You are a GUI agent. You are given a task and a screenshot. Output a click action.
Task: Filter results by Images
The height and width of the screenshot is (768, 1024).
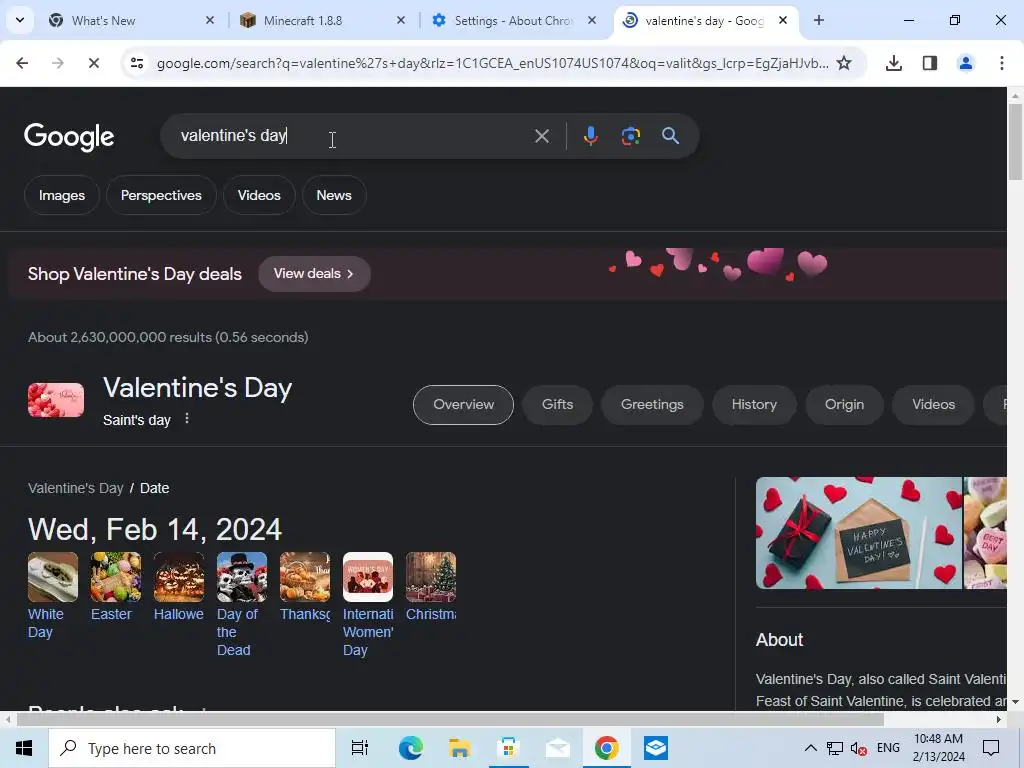pyautogui.click(x=61, y=195)
